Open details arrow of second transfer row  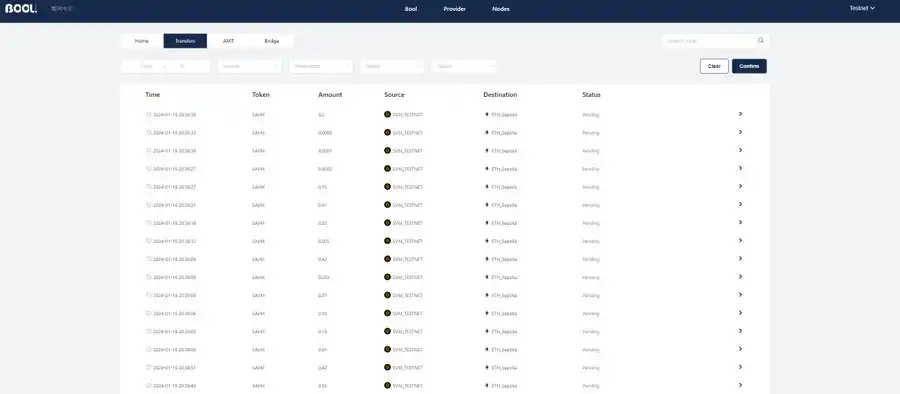[740, 132]
